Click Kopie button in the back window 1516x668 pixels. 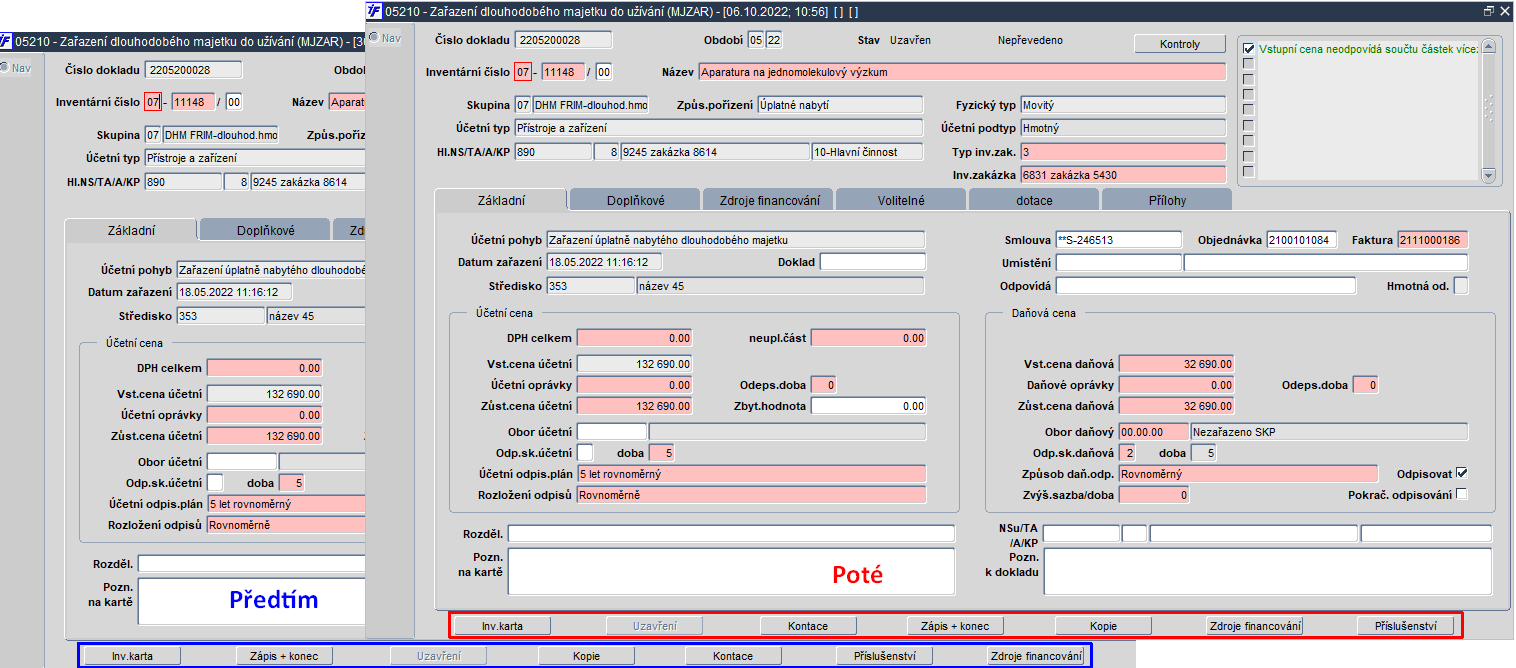click(587, 657)
